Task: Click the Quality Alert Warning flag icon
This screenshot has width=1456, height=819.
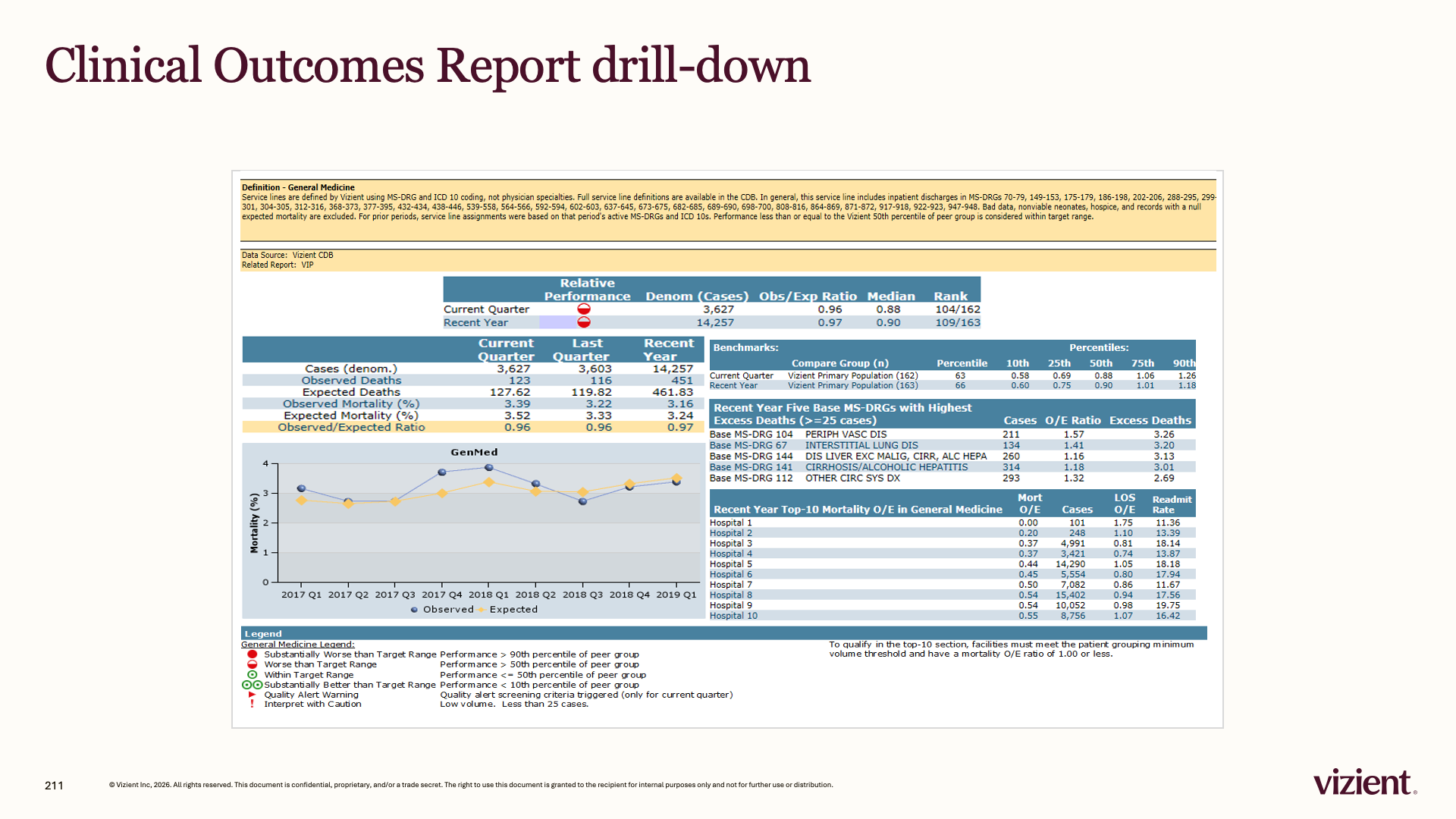Action: click(253, 695)
